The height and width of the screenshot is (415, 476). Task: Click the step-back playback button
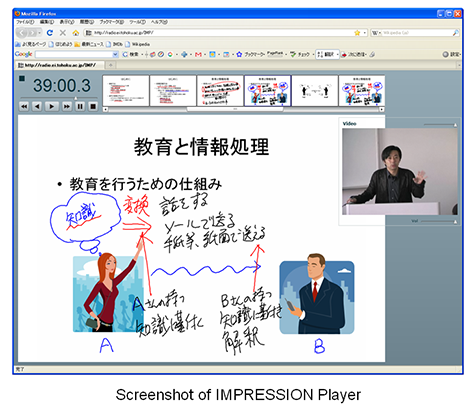pos(37,107)
